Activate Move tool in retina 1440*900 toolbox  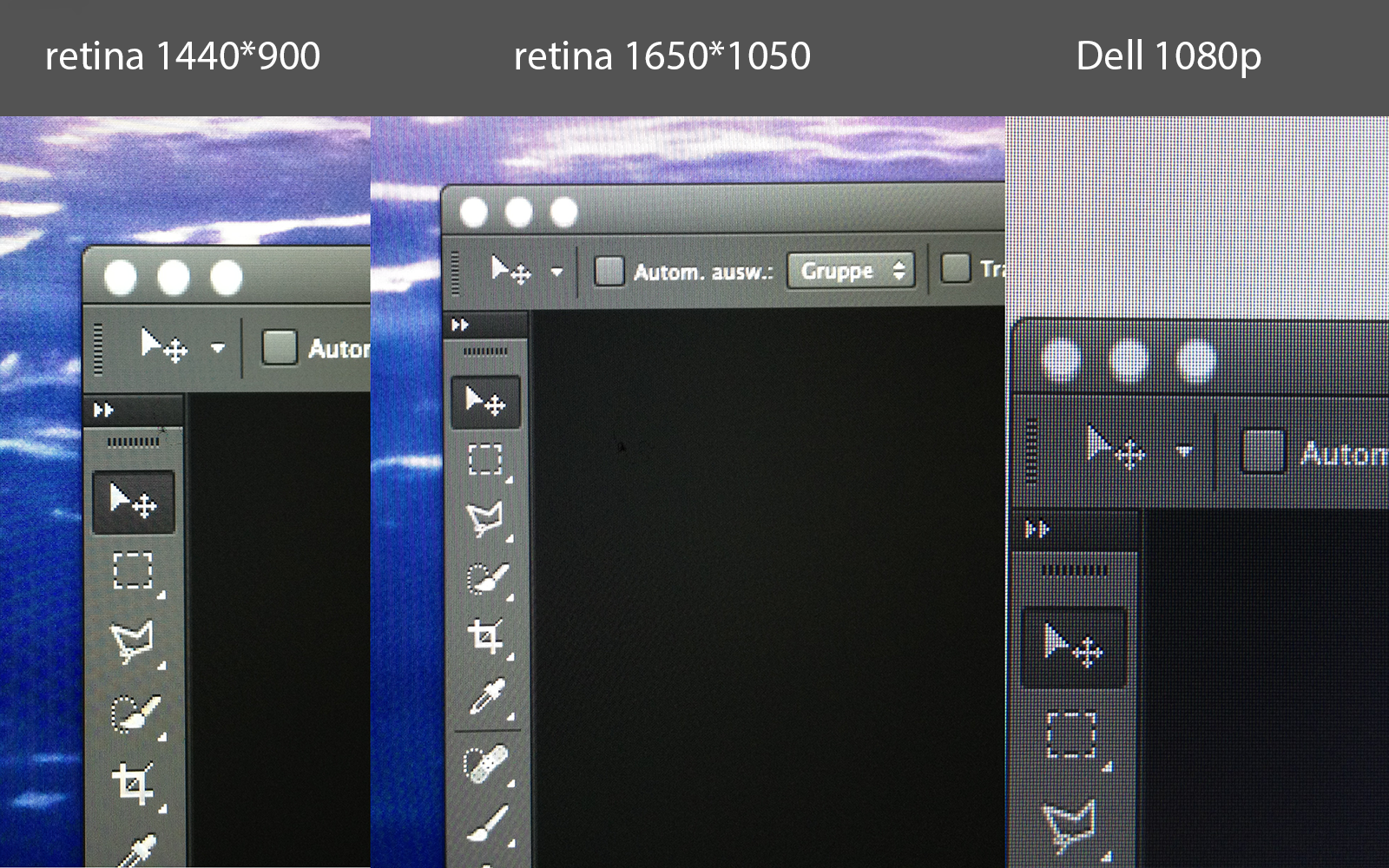(133, 502)
